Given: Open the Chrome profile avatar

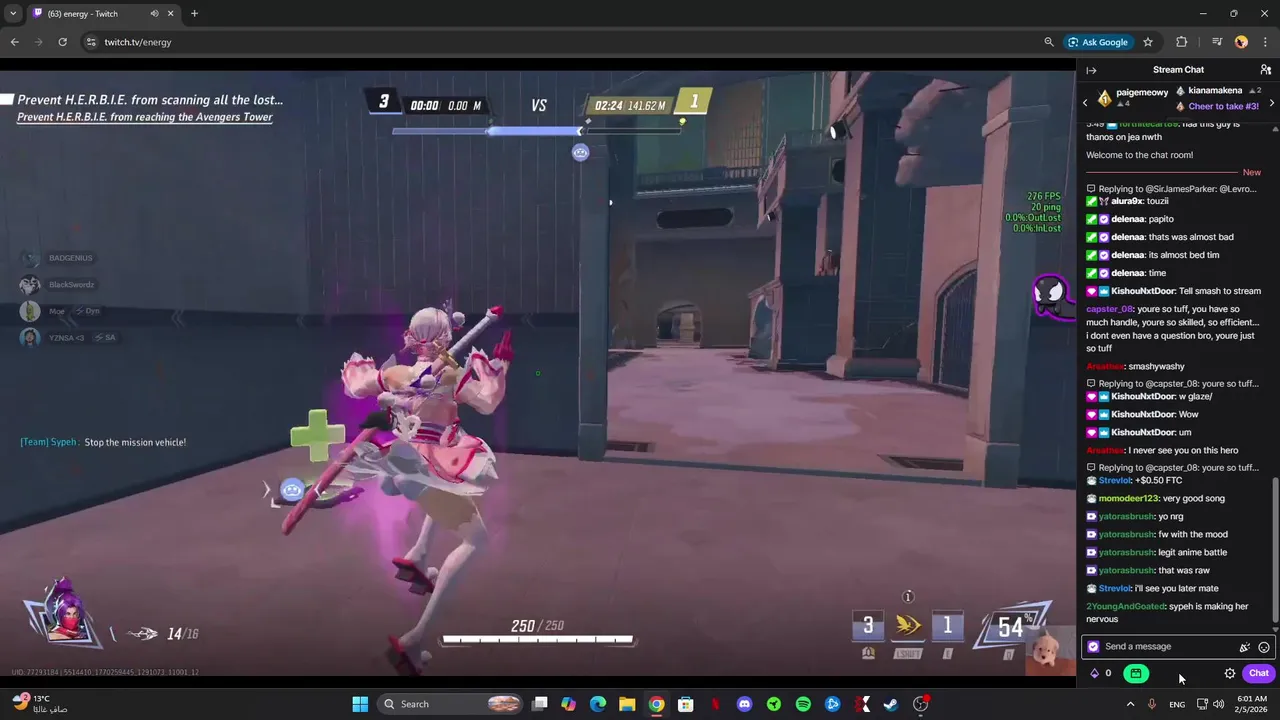Looking at the screenshot, I should [1241, 42].
